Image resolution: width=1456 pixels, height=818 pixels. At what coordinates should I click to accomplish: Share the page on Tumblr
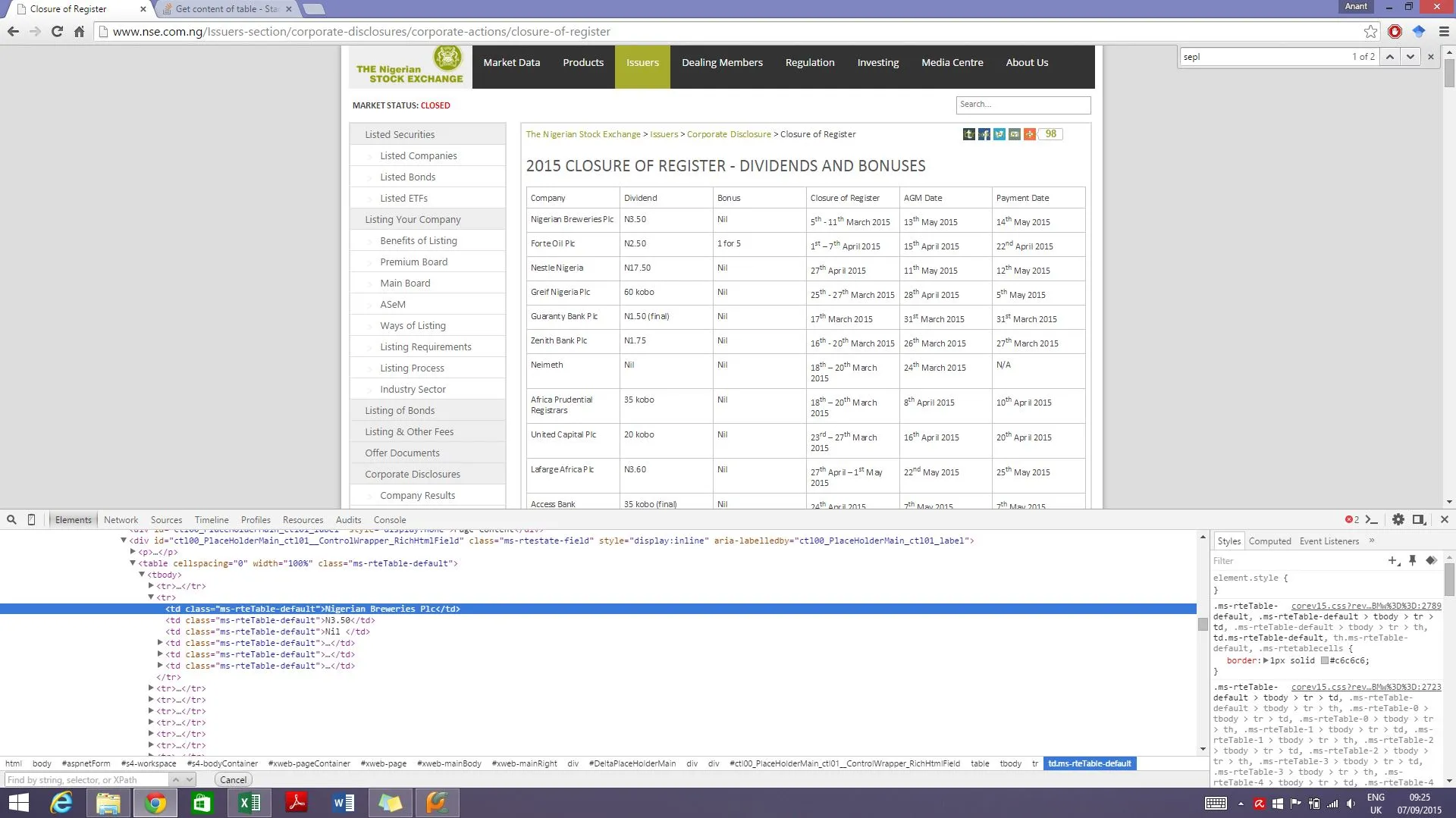[x=969, y=134]
